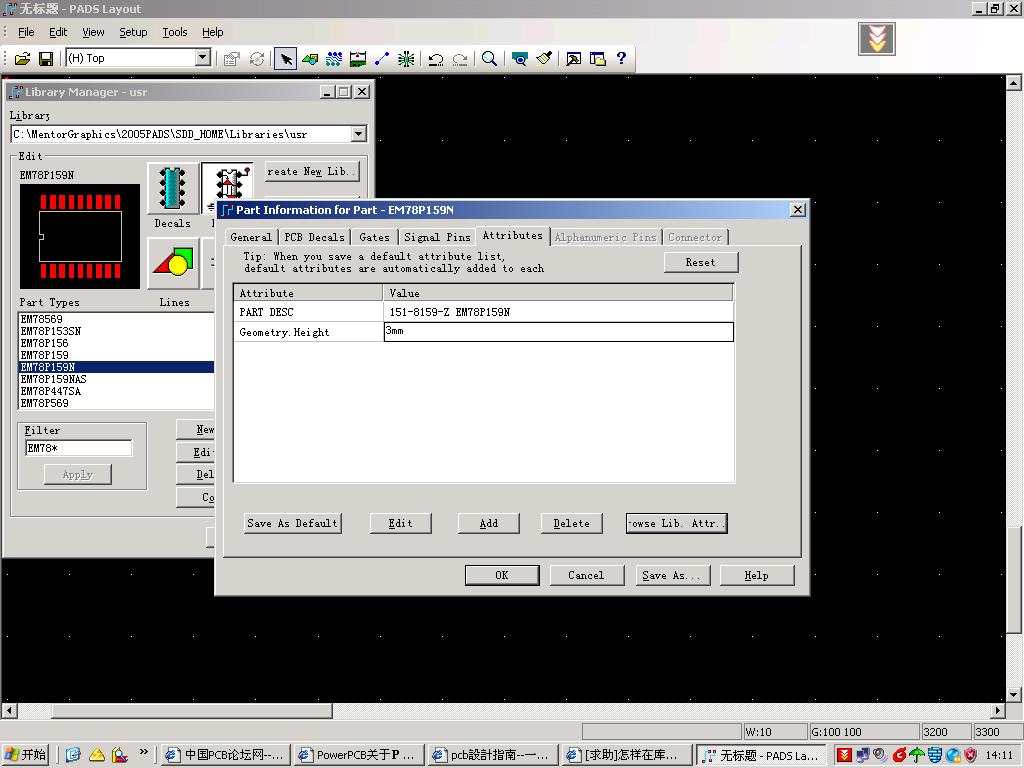Click the 3mm value input field
Screen dimensions: 1024x768
point(559,332)
